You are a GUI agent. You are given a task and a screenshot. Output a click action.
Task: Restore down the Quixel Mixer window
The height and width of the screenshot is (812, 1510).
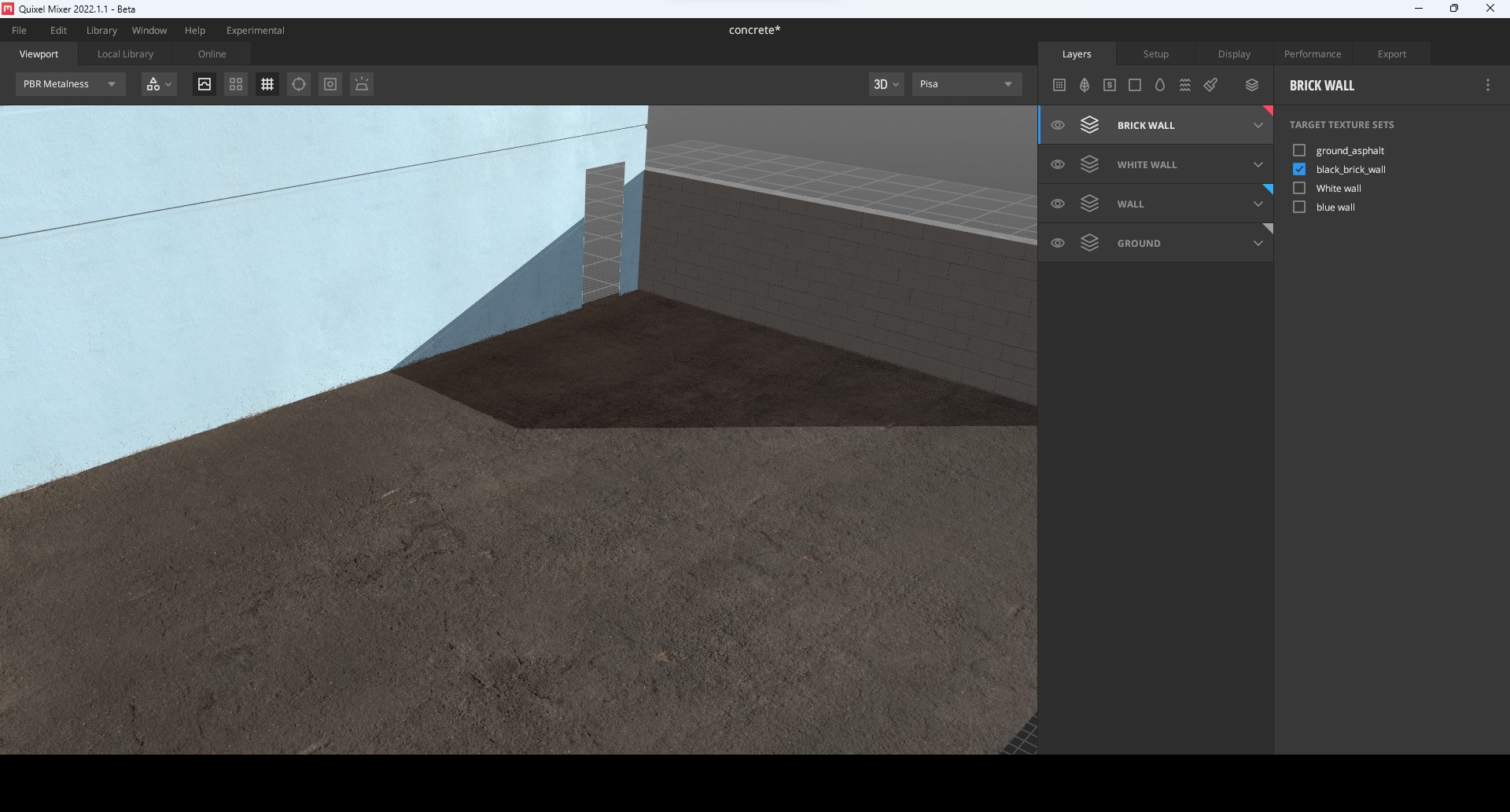[1454, 9]
